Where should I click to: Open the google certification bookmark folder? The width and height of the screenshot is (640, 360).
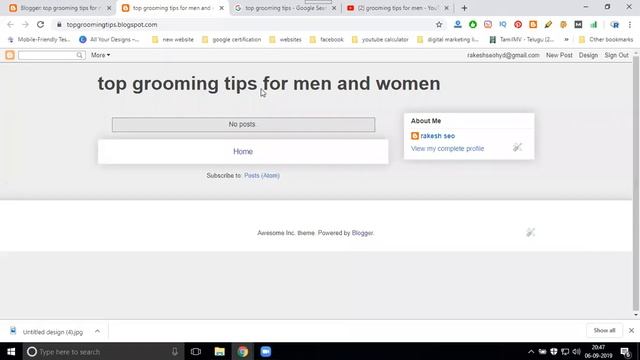(232, 40)
